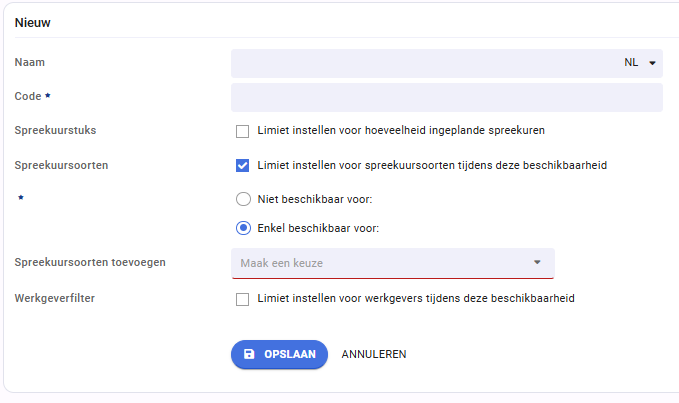The height and width of the screenshot is (403, 679).
Task: Save the form with OPSLAAN
Action: click(279, 354)
